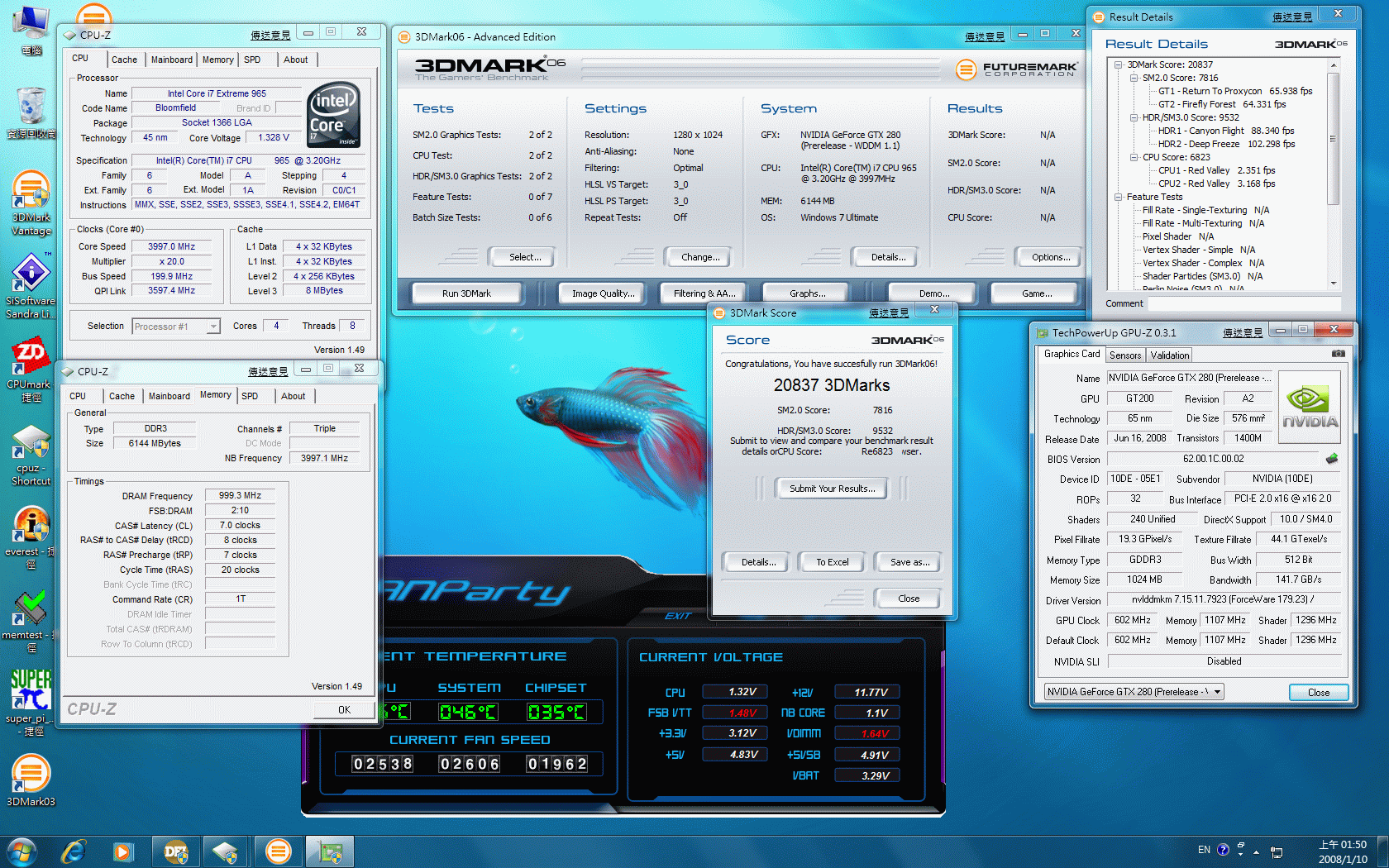Collapse the SM2.0 Score tree node
This screenshot has width=1389, height=868.
1134,78
